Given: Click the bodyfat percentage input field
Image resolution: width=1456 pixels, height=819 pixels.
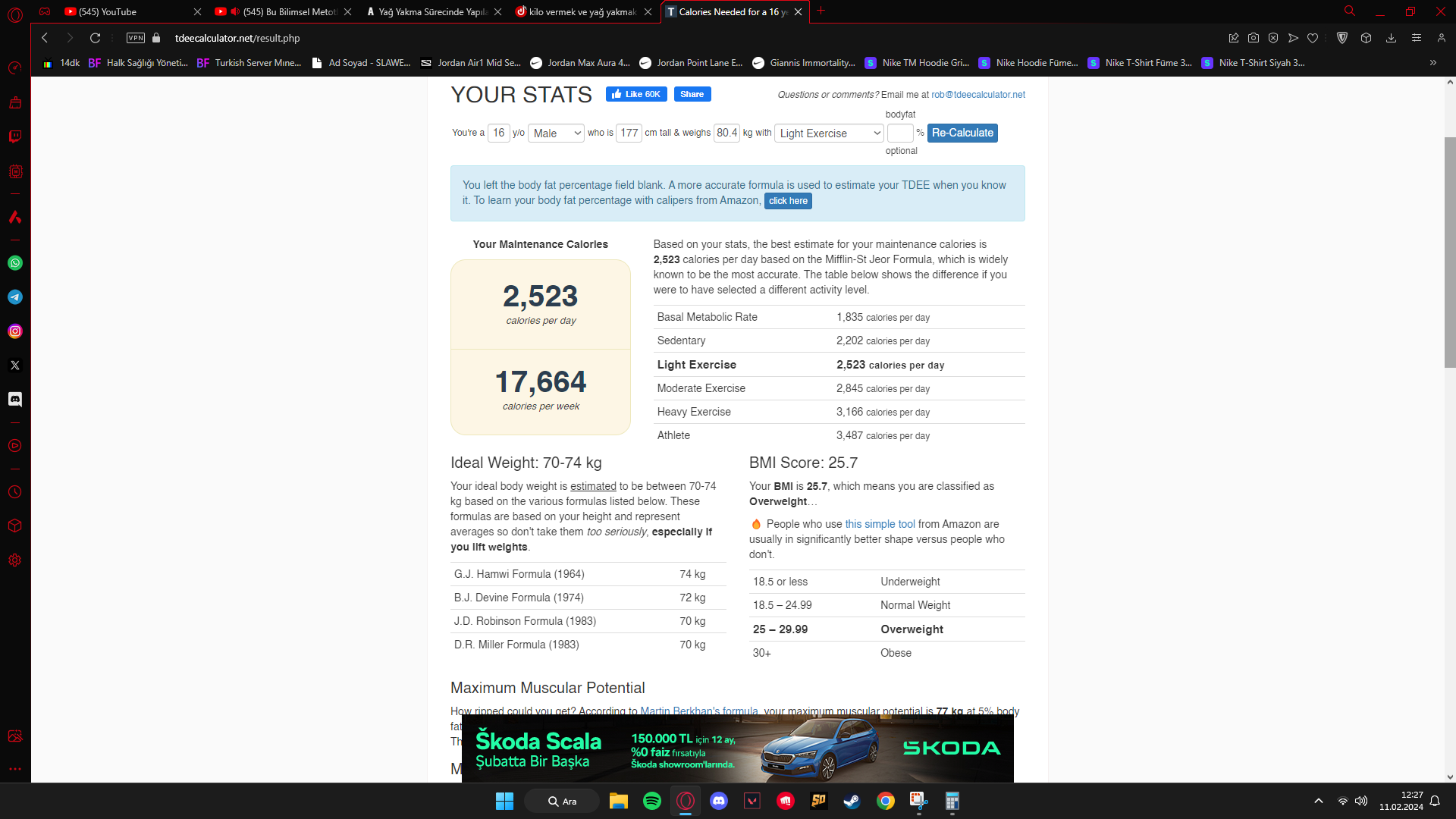Looking at the screenshot, I should (899, 133).
